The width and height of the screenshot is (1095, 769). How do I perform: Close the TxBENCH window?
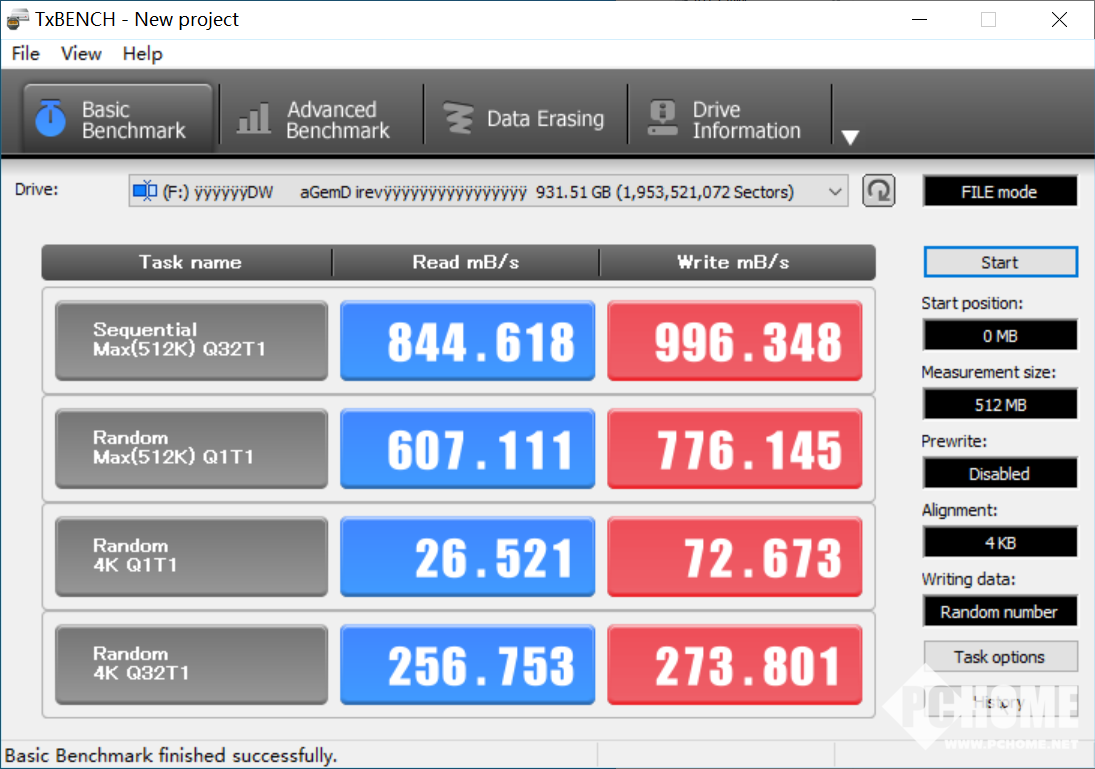[1059, 20]
